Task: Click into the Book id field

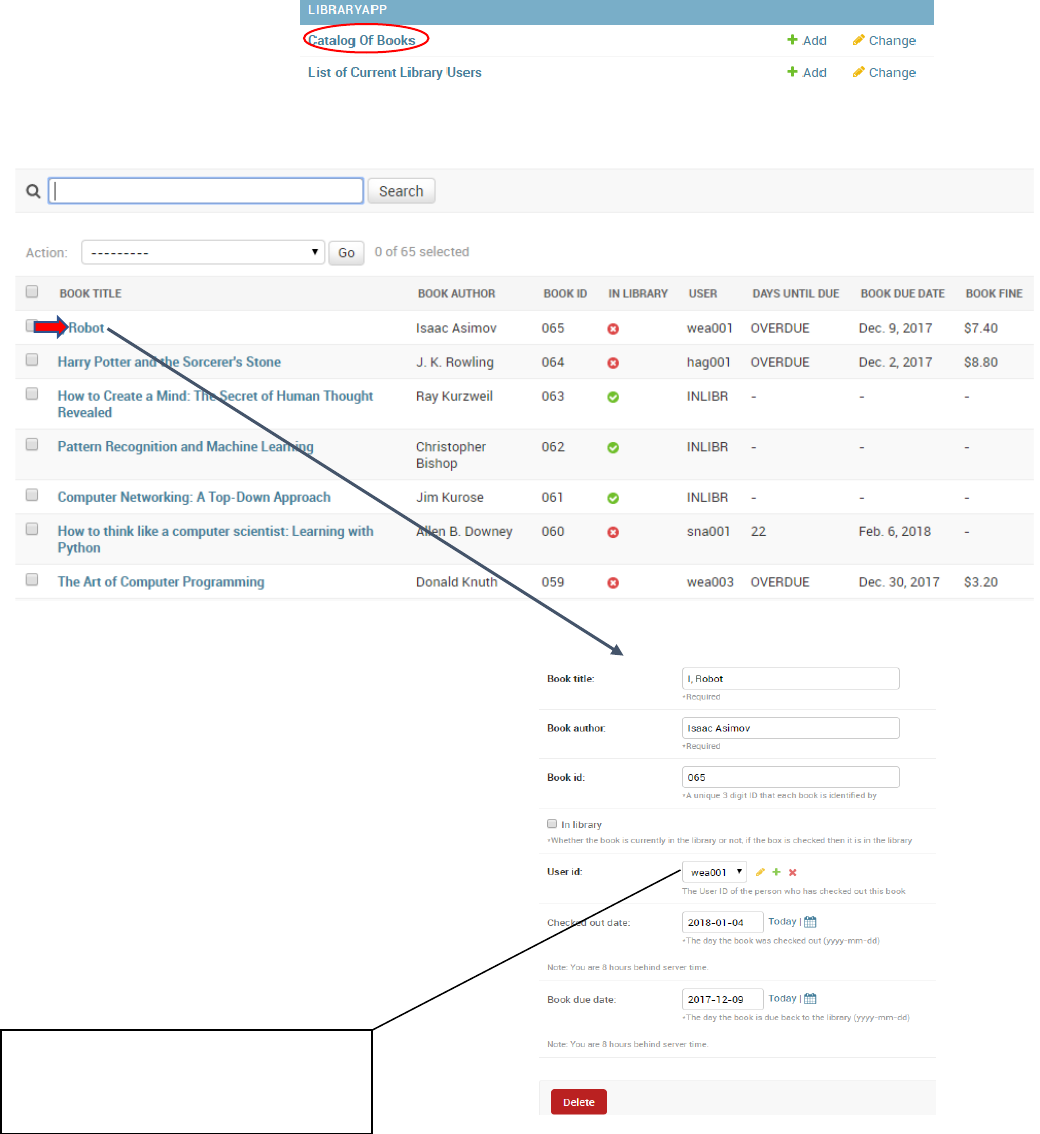Action: point(790,777)
